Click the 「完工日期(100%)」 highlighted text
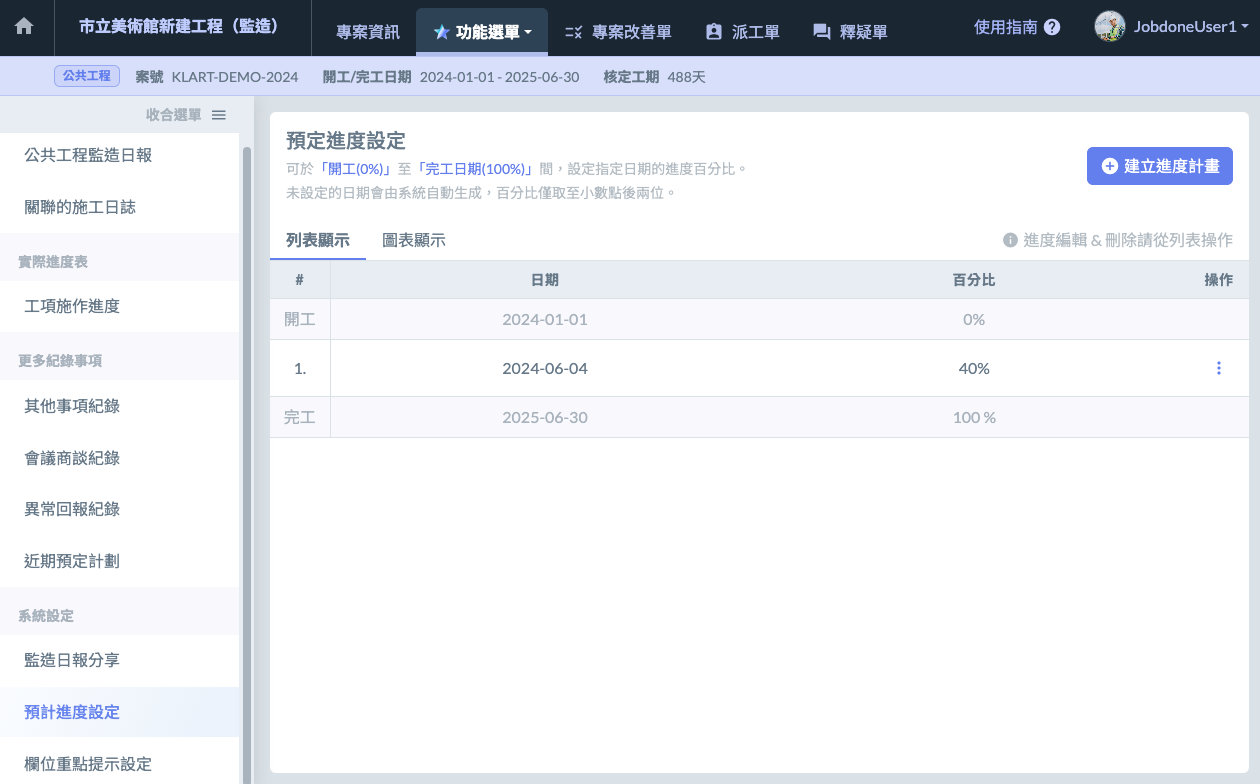Screen dimensions: 1260x784 click(475, 169)
